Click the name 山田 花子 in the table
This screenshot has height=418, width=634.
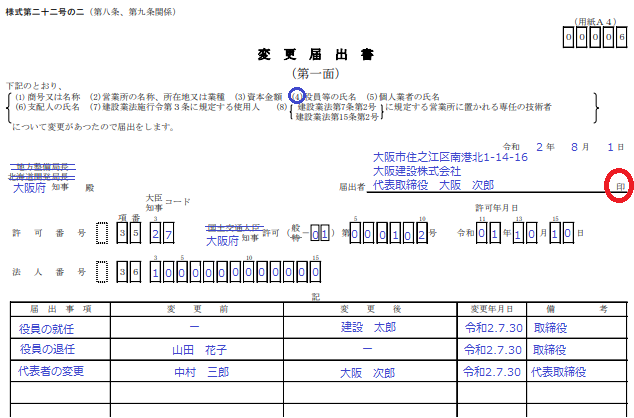pos(200,350)
